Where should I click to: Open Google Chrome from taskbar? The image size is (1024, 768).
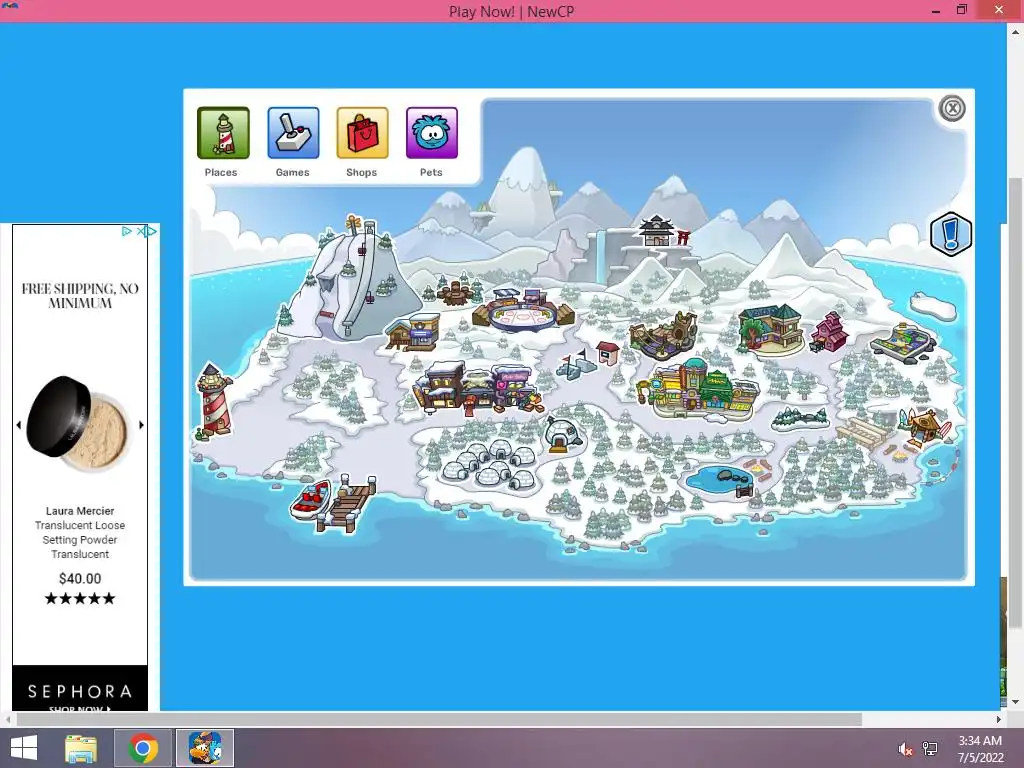click(x=143, y=748)
